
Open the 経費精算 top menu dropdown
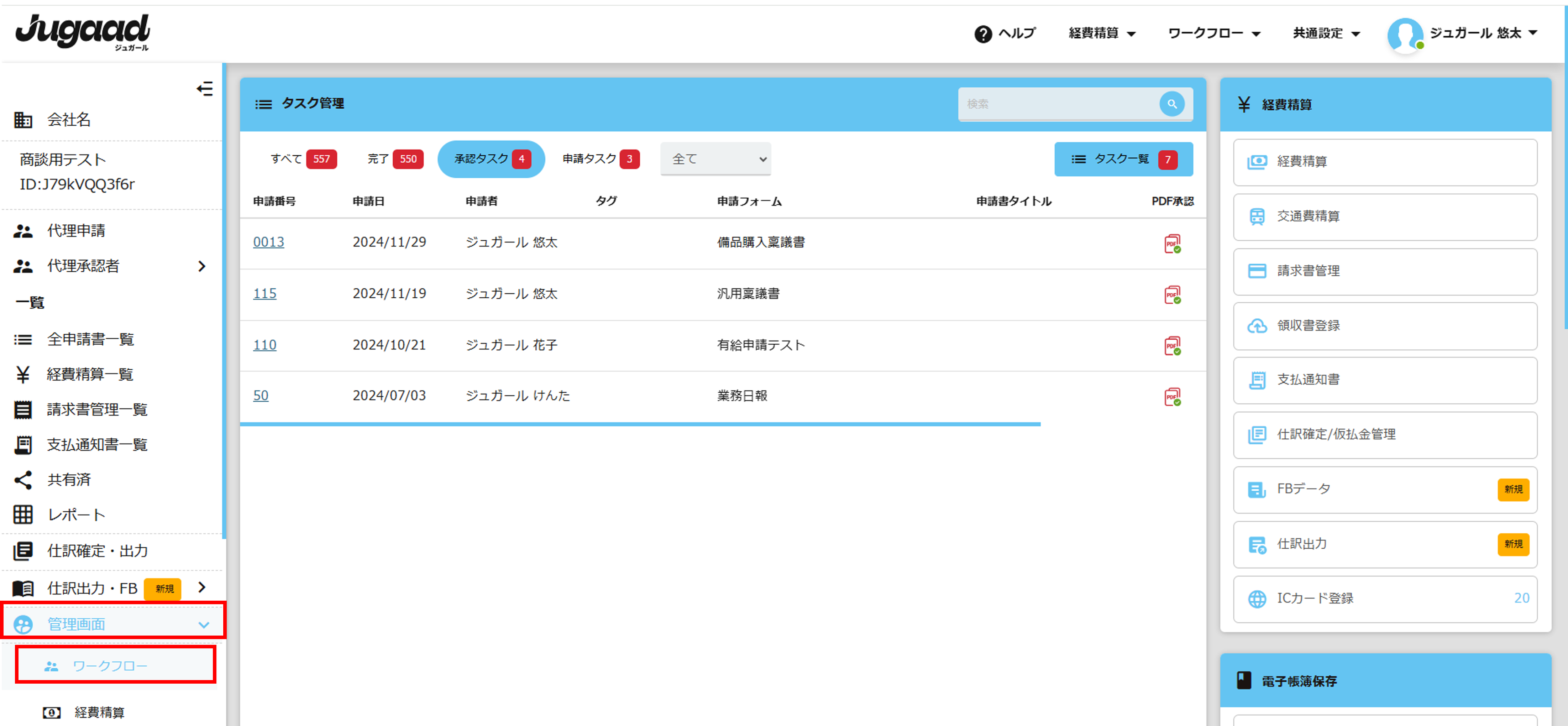point(1102,33)
